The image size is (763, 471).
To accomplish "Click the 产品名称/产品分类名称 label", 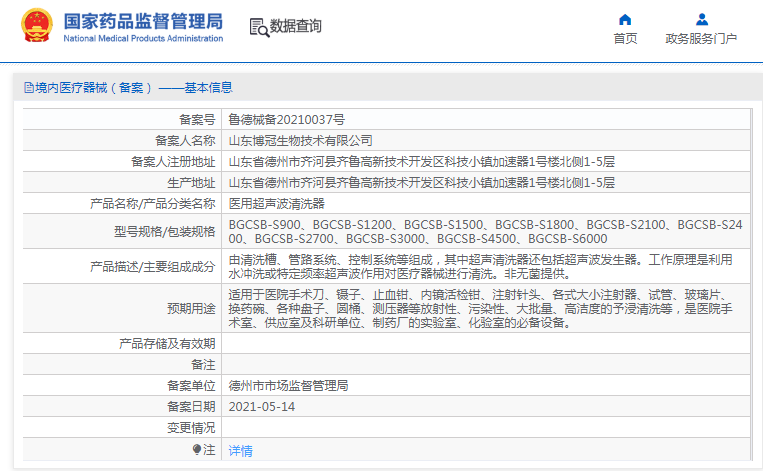I will (153, 203).
